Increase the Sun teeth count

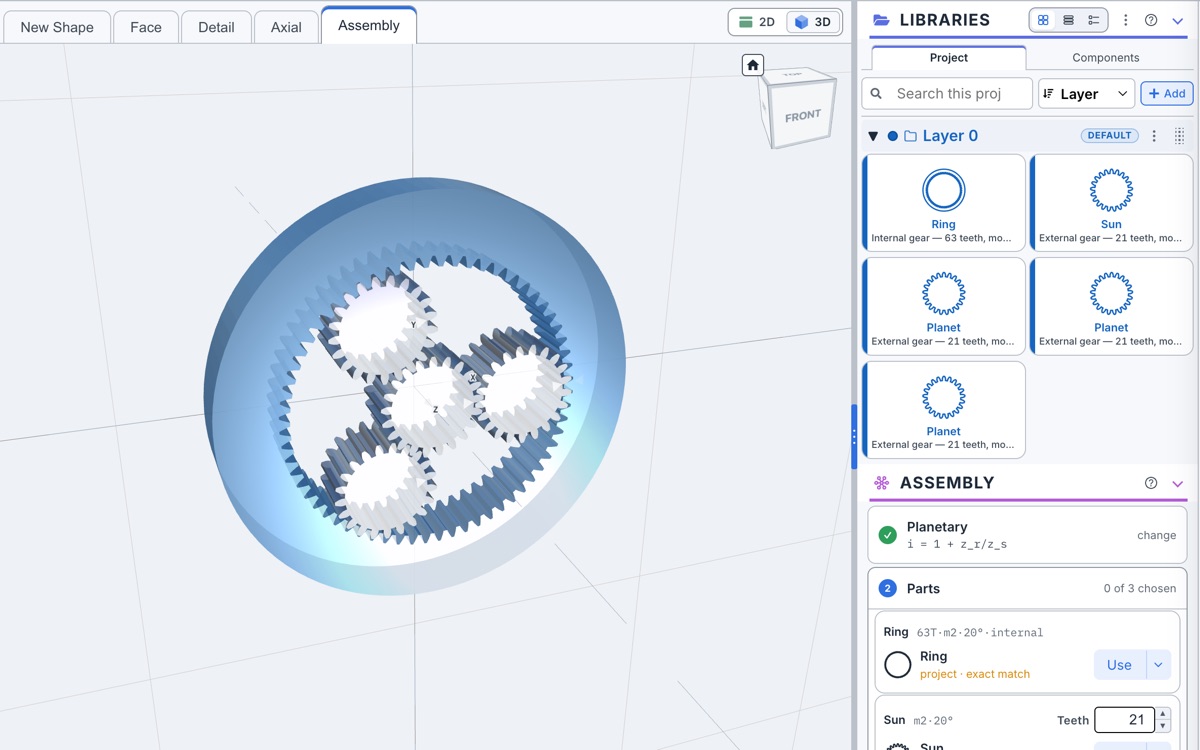pyautogui.click(x=1162, y=714)
